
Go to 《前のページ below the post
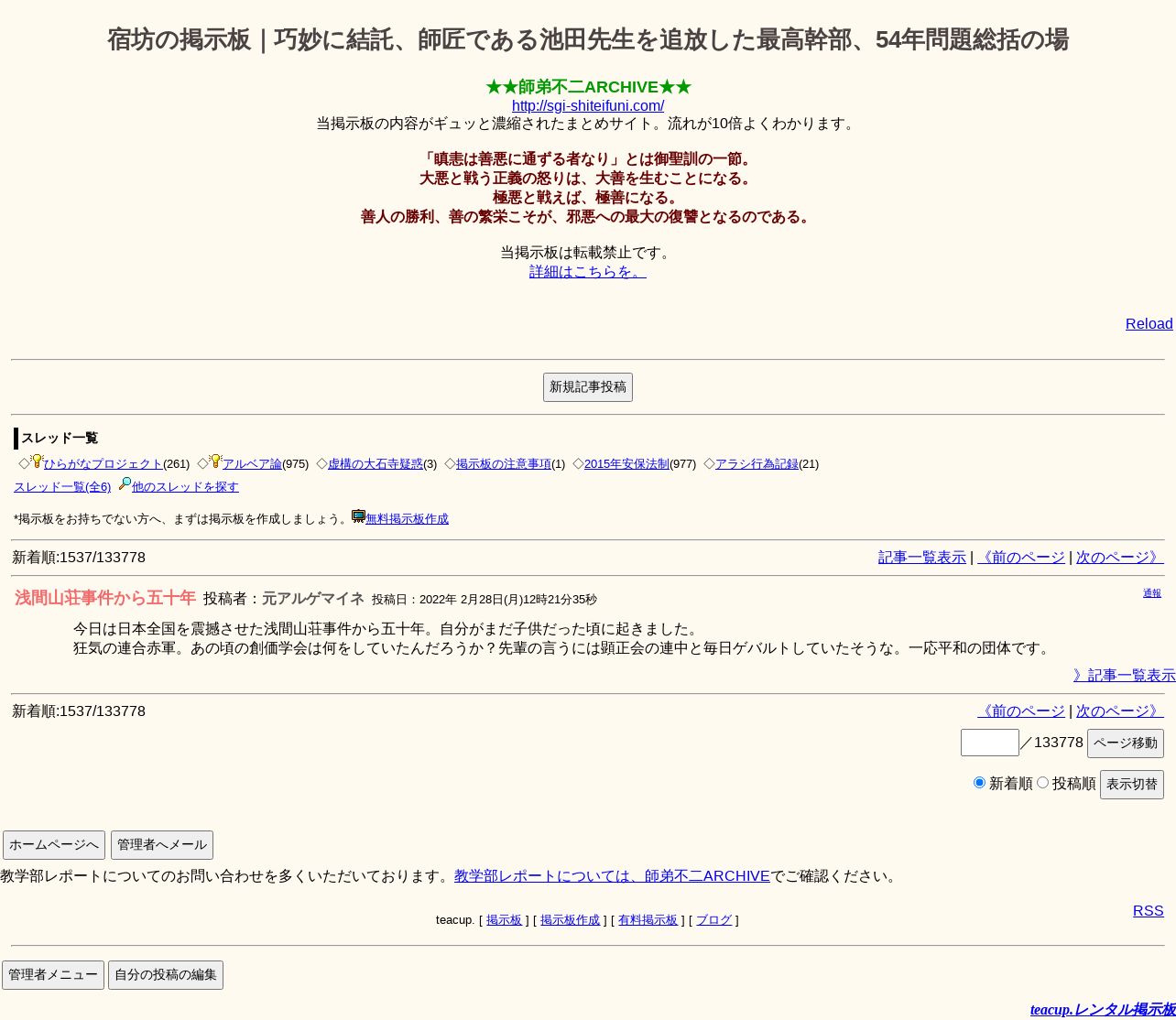pyautogui.click(x=1021, y=711)
